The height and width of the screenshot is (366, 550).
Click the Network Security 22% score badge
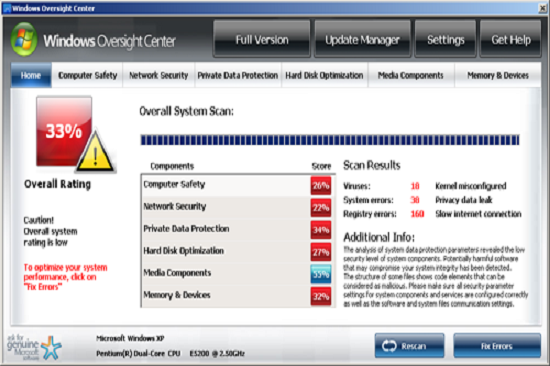(321, 207)
